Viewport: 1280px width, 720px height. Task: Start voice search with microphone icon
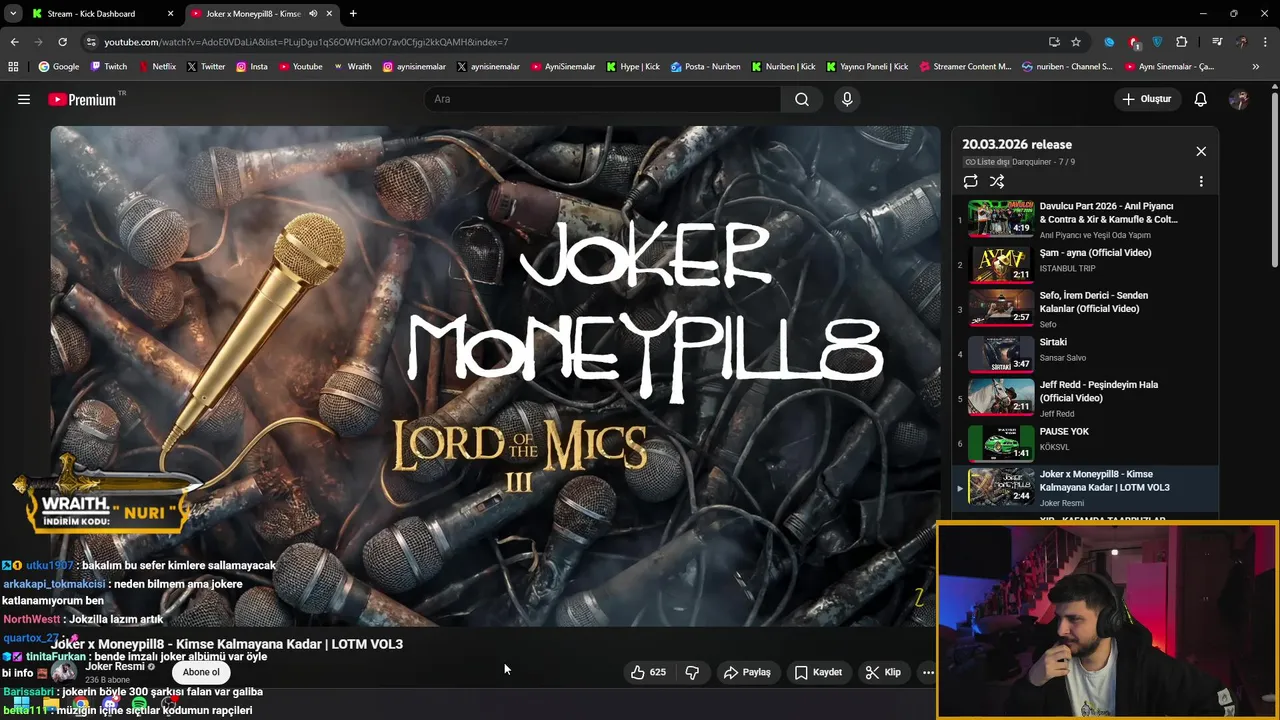point(847,99)
